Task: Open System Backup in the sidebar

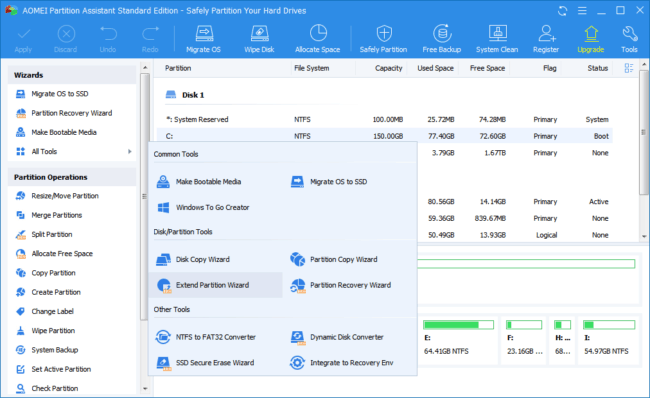Action: pos(47,350)
